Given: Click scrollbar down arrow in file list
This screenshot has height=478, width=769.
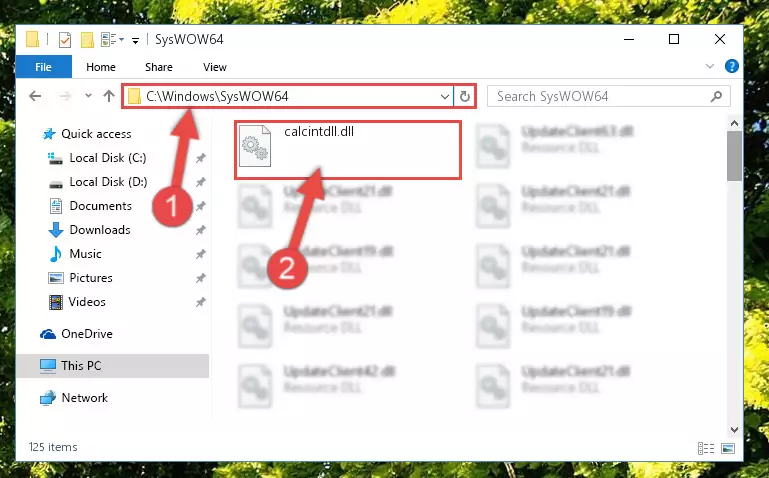Looking at the screenshot, I should 734,430.
